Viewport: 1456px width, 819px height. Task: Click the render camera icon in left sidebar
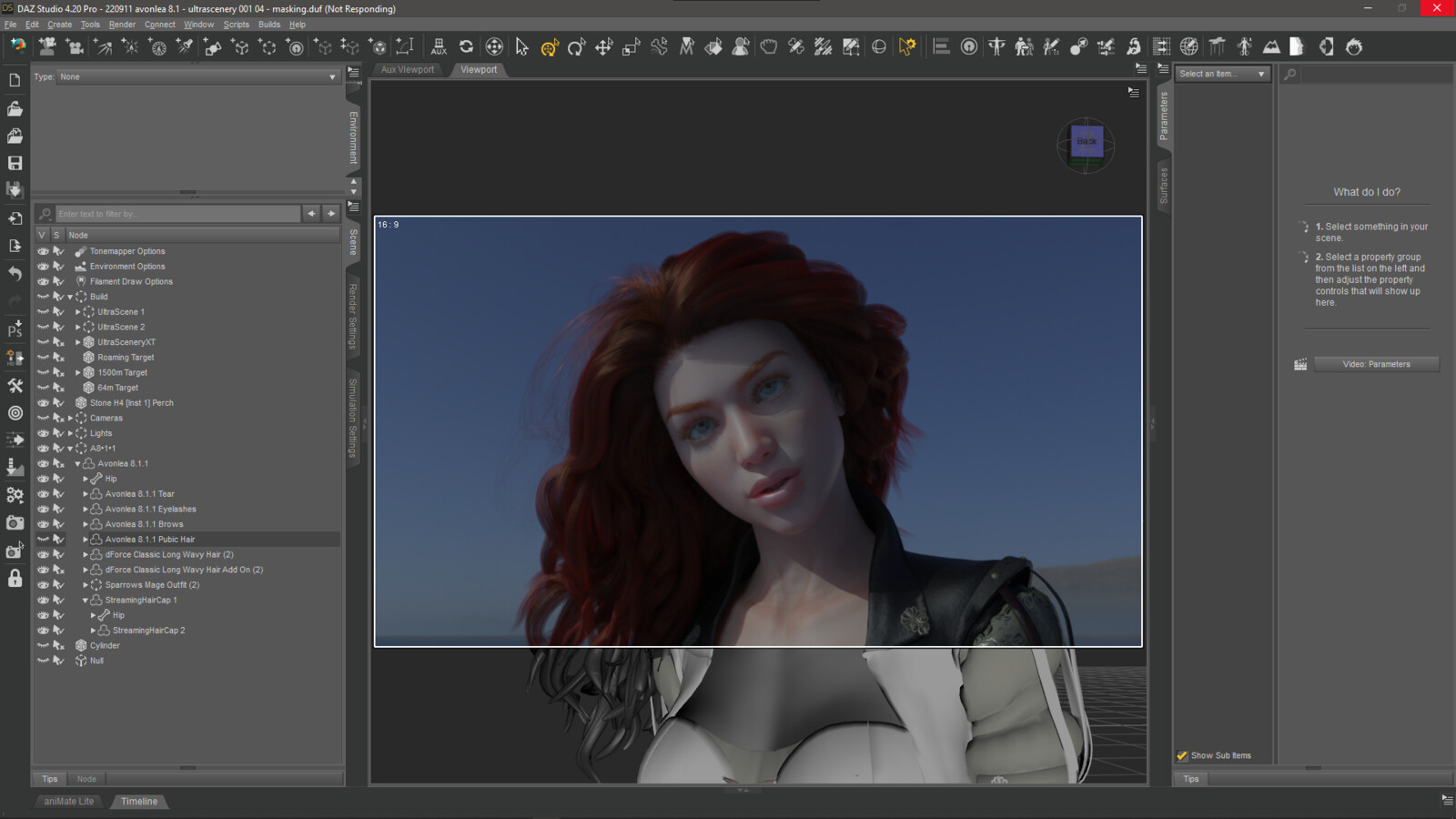click(15, 522)
